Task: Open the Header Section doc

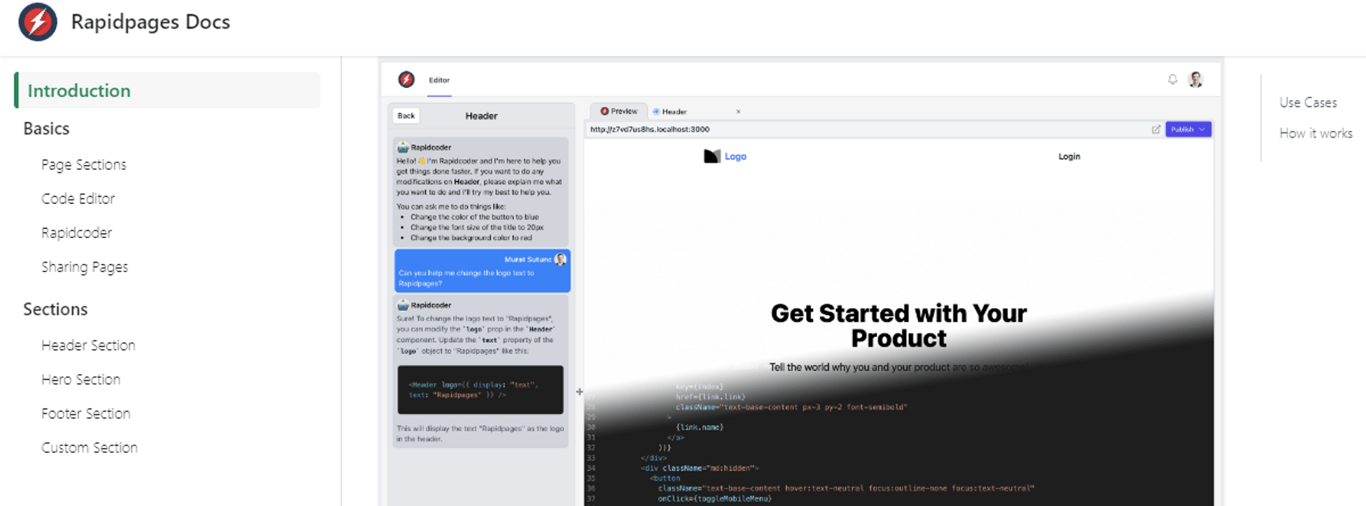Action: pos(88,345)
